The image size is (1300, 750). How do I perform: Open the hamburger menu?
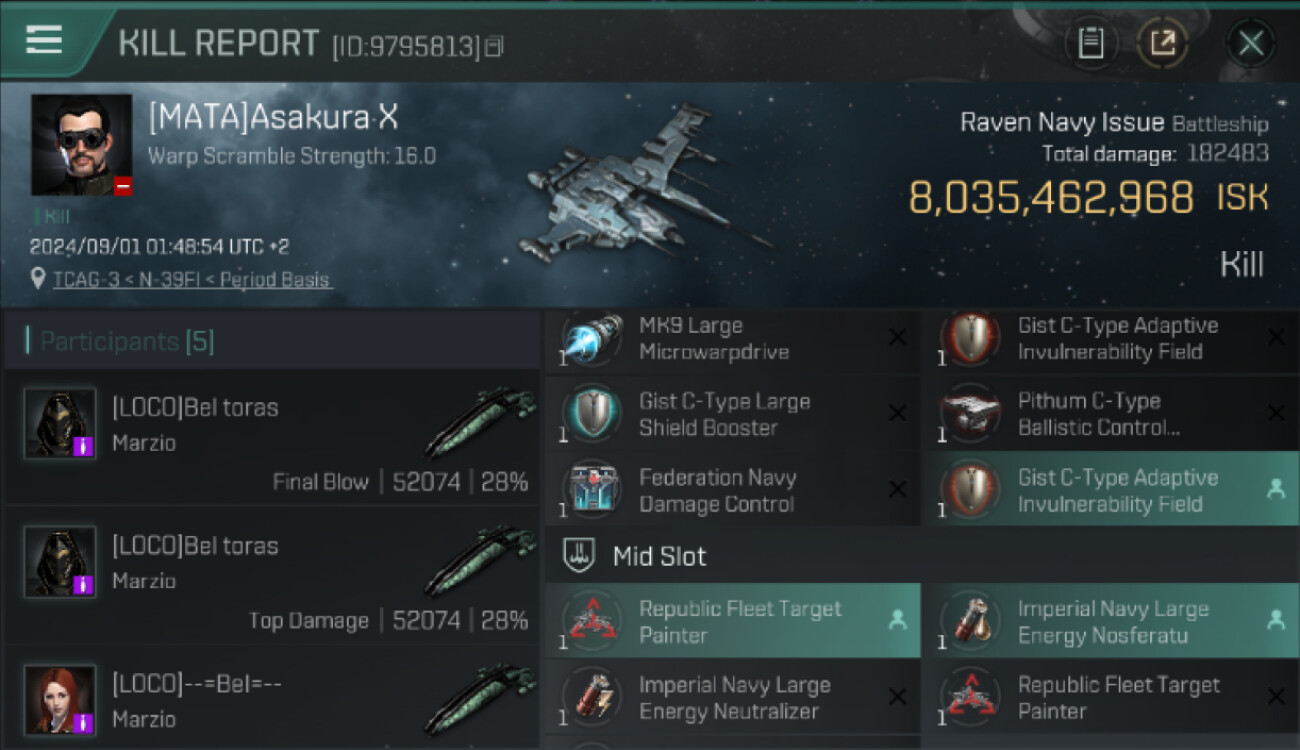[x=45, y=40]
